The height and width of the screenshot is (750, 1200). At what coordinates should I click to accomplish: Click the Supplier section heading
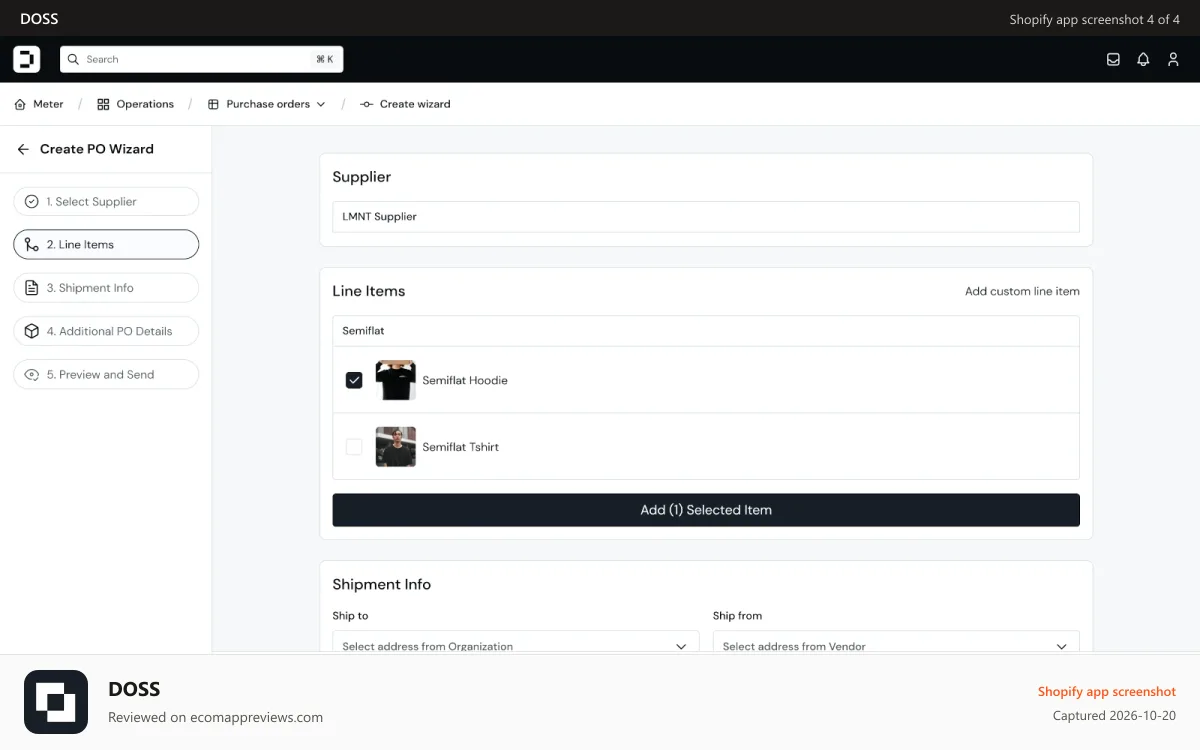click(x=362, y=177)
